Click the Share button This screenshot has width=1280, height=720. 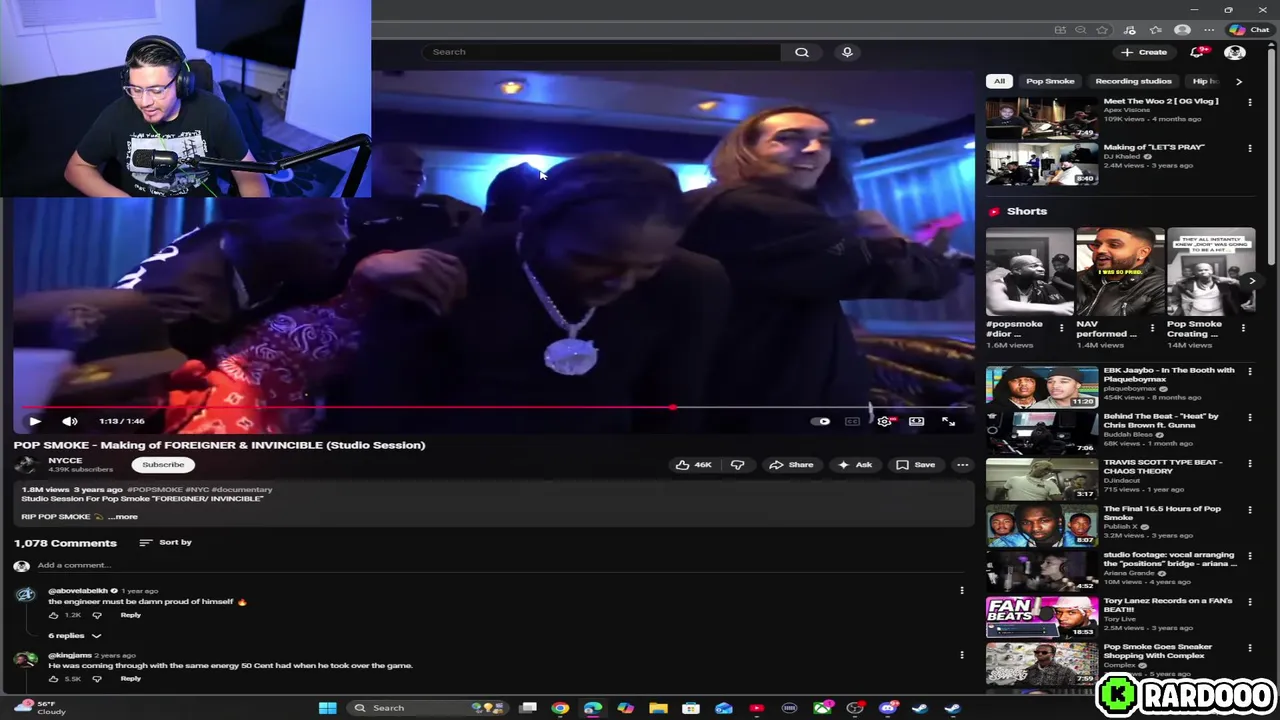coord(790,465)
